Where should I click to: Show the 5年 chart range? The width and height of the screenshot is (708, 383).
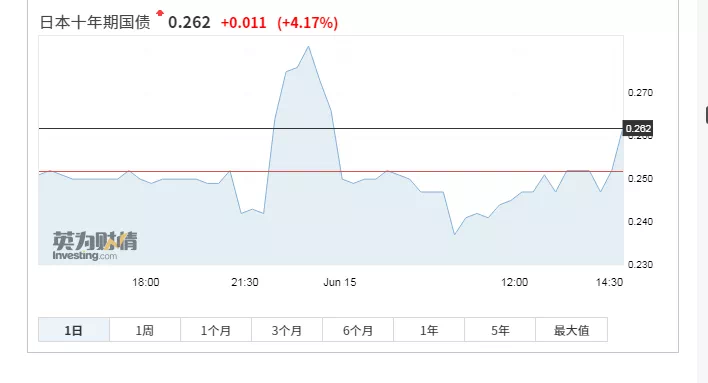click(500, 330)
